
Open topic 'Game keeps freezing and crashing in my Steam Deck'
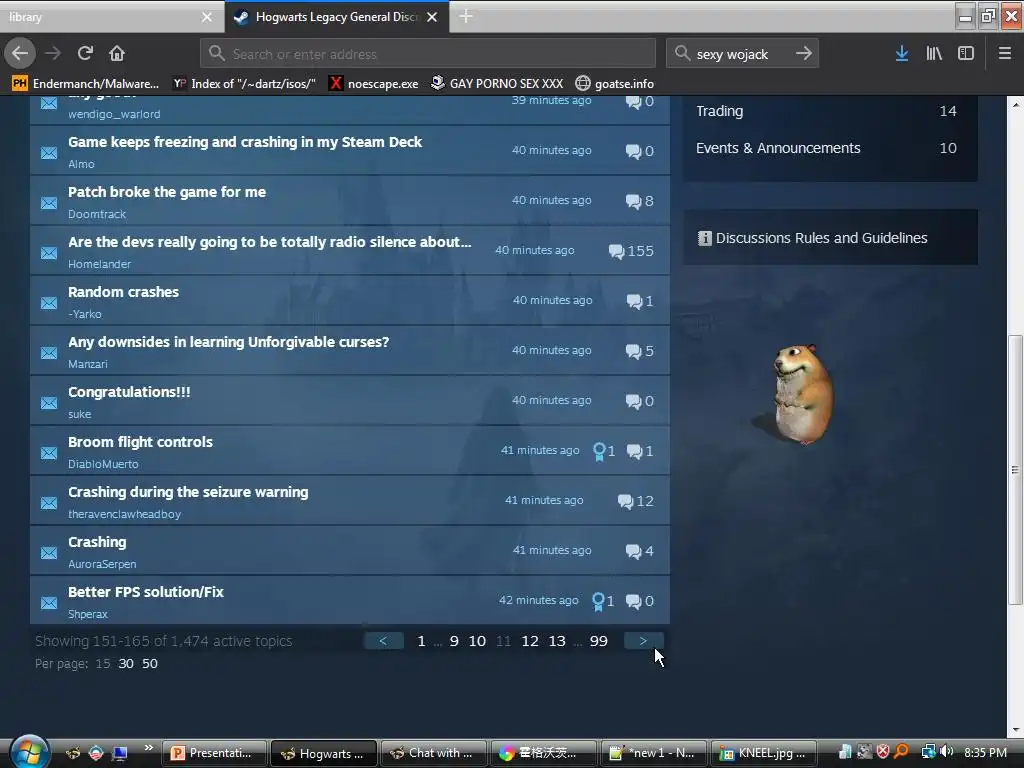[x=245, y=142]
